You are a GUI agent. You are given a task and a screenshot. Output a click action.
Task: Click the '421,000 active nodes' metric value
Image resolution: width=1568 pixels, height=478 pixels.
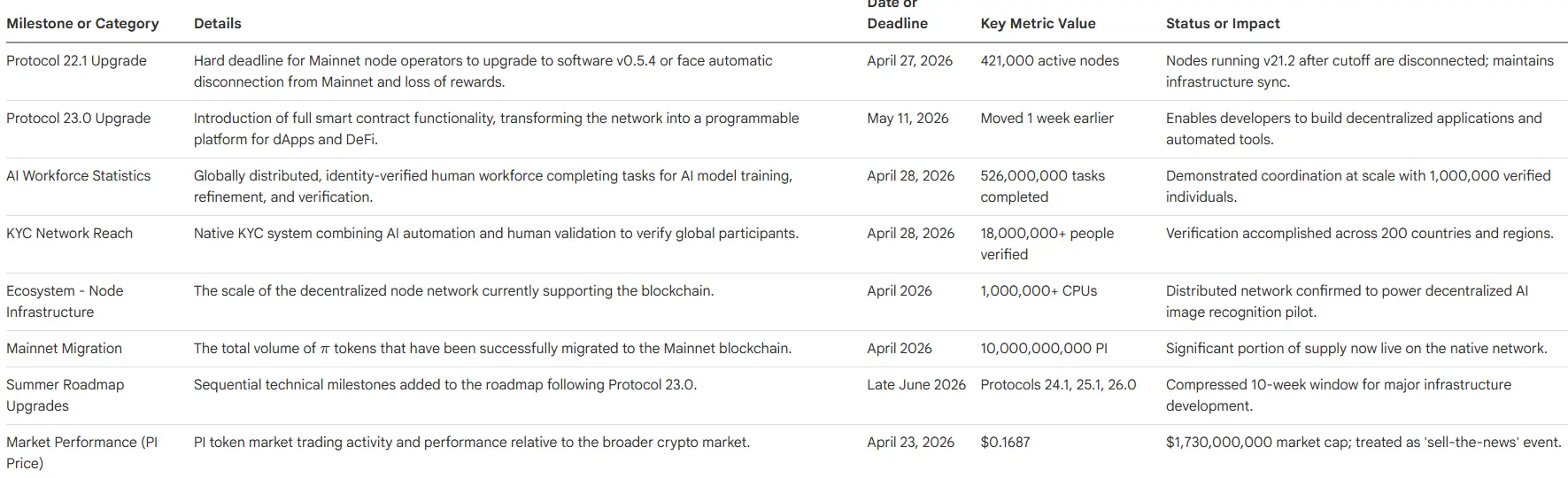1049,61
